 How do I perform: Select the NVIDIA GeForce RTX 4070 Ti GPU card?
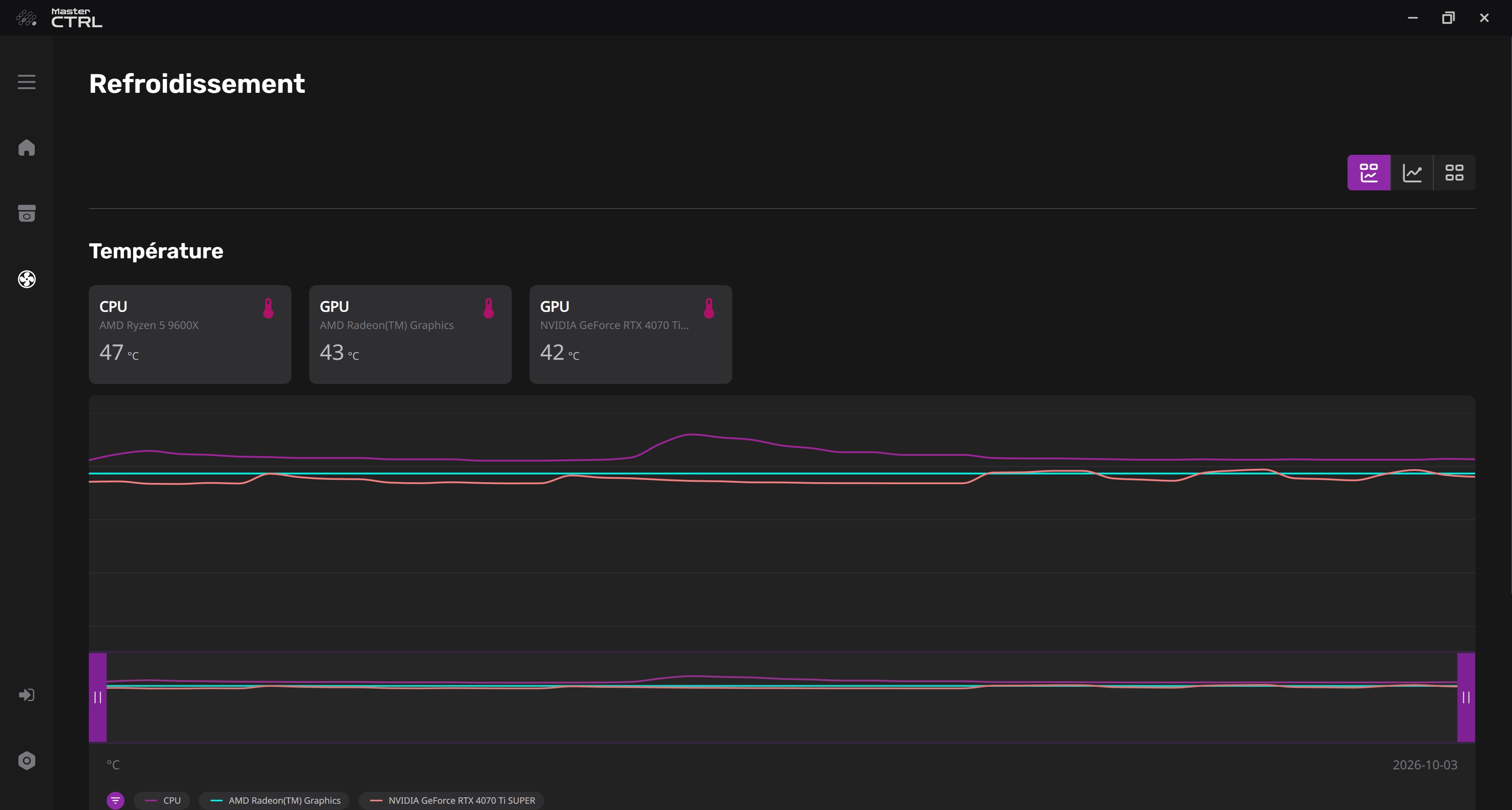[631, 335]
